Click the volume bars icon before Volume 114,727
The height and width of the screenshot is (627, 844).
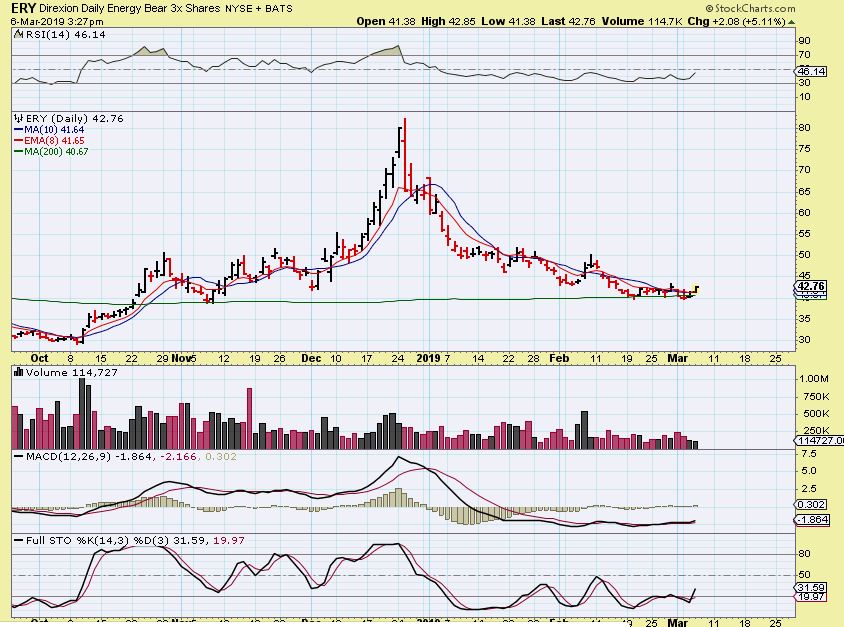(19, 372)
